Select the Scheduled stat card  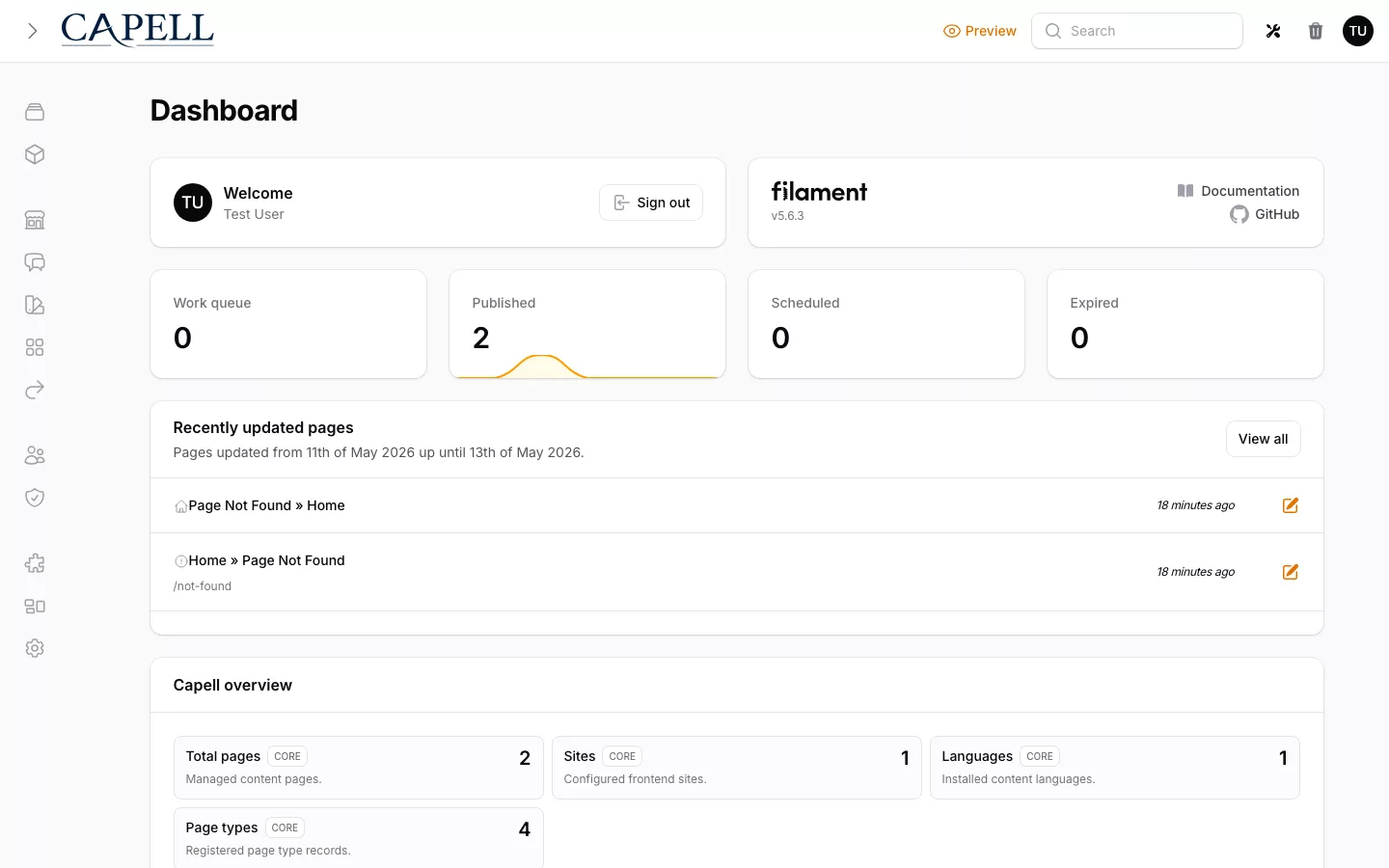(x=886, y=324)
